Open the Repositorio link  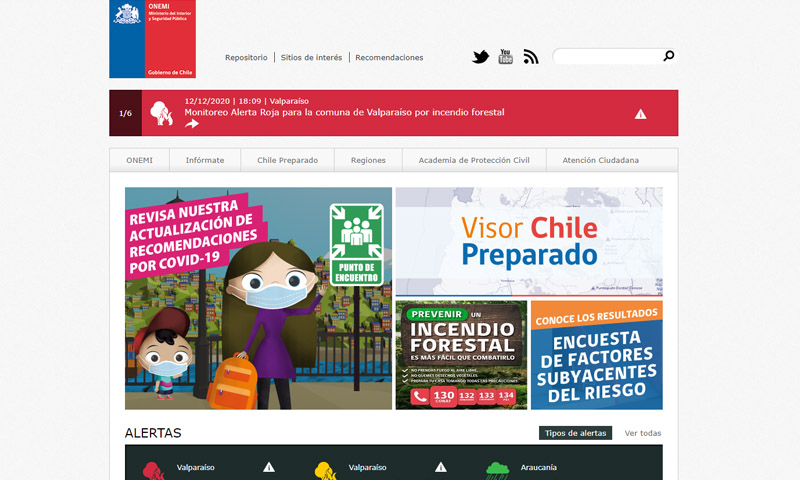(x=246, y=58)
